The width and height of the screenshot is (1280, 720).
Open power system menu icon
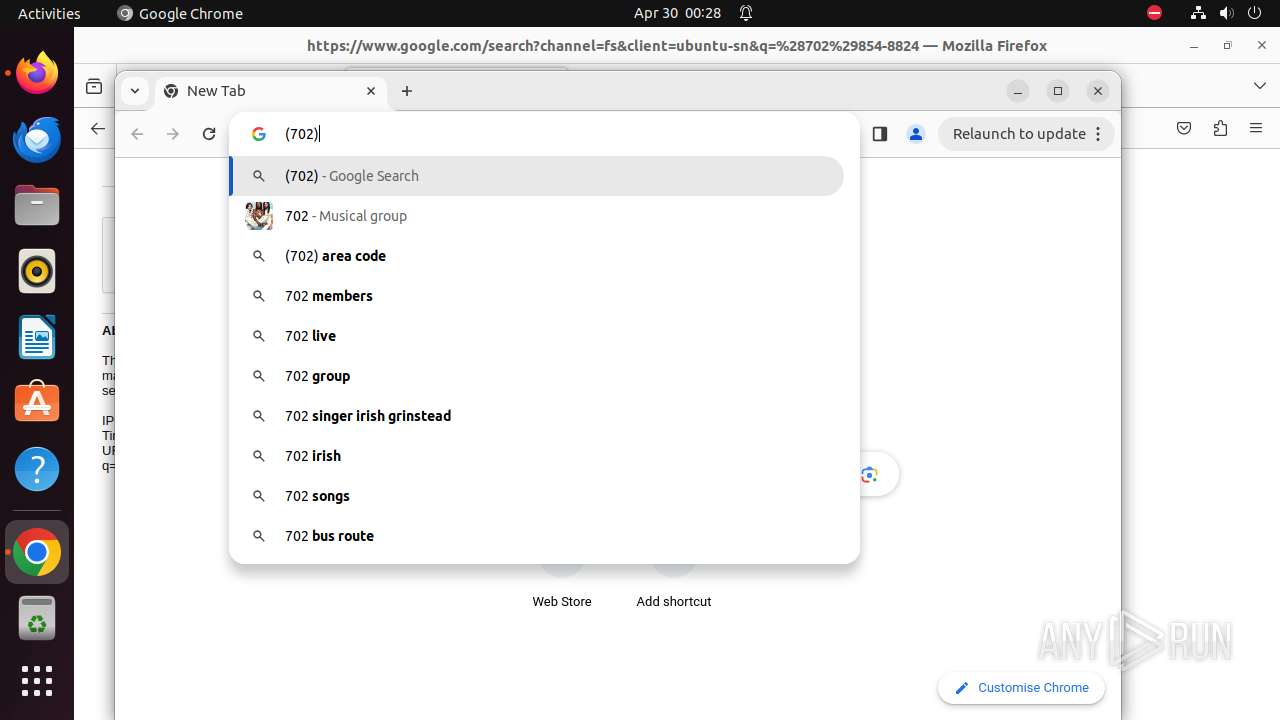(x=1254, y=13)
